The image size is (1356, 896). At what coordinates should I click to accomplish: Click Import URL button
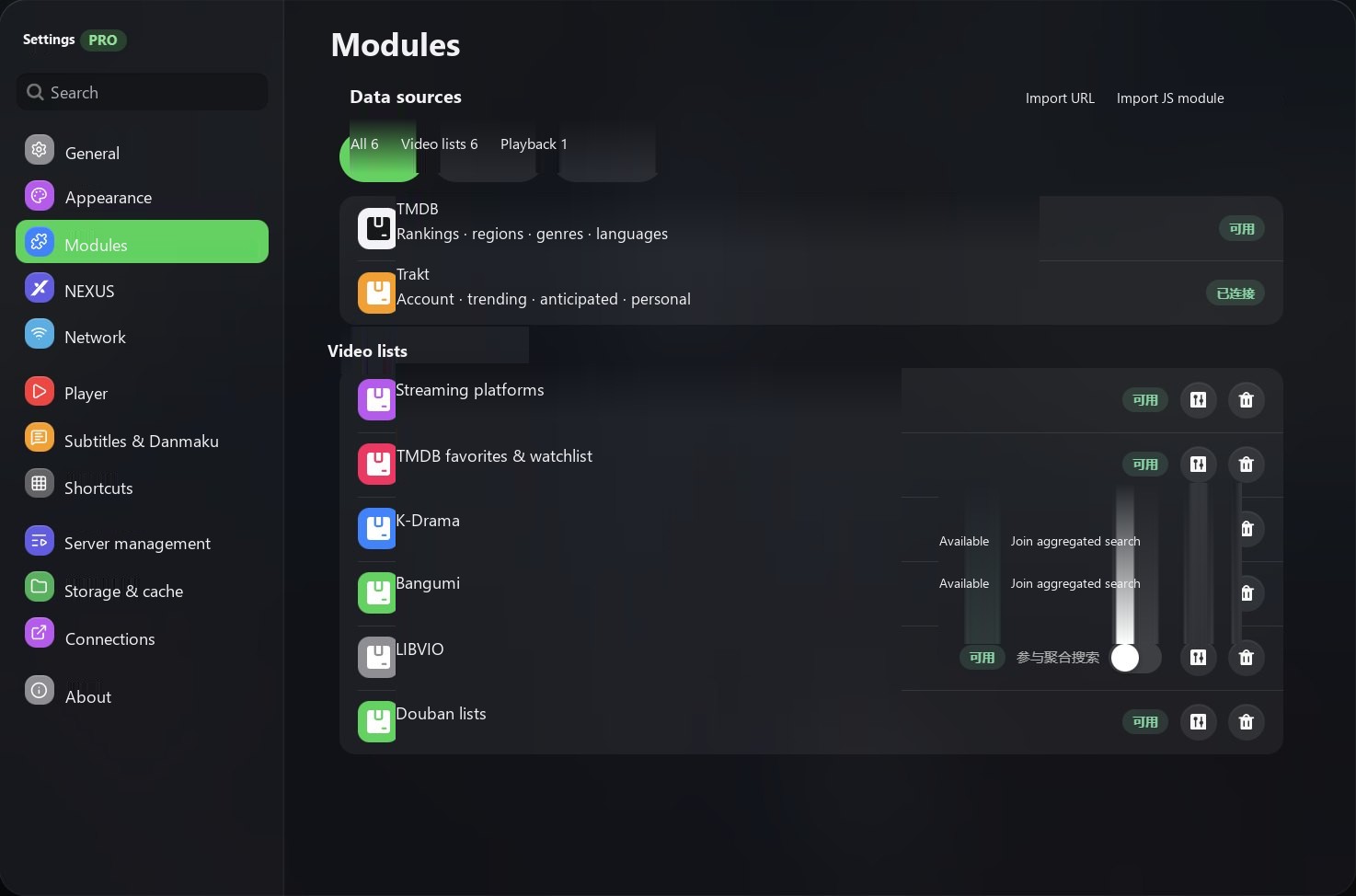click(1060, 98)
